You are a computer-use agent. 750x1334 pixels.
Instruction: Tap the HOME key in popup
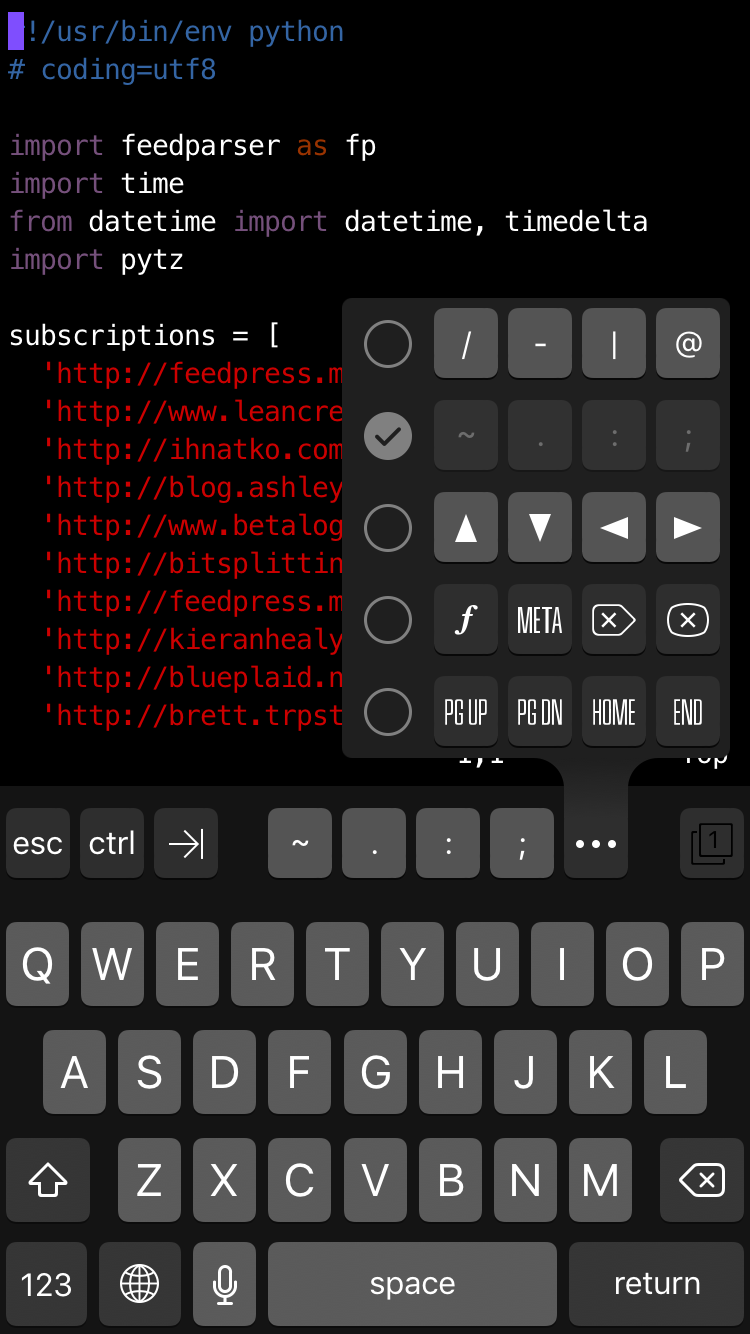pyautogui.click(x=614, y=712)
